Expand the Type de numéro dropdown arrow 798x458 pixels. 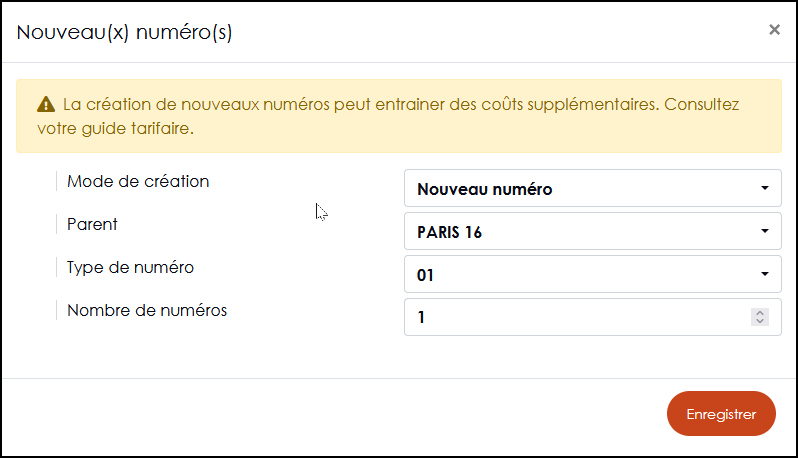click(764, 274)
